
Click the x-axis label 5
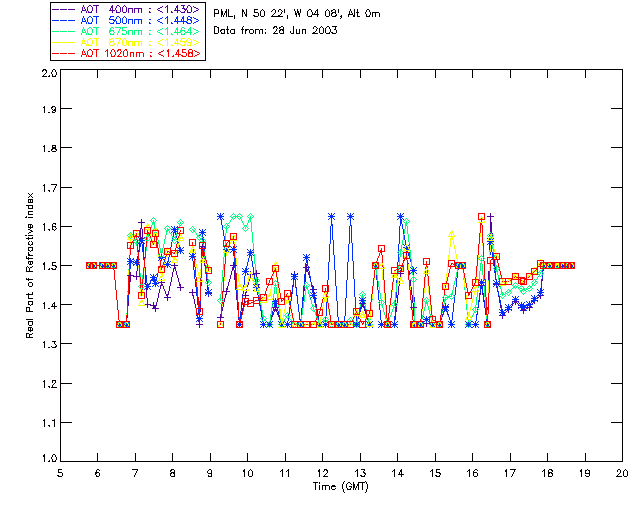(60, 473)
